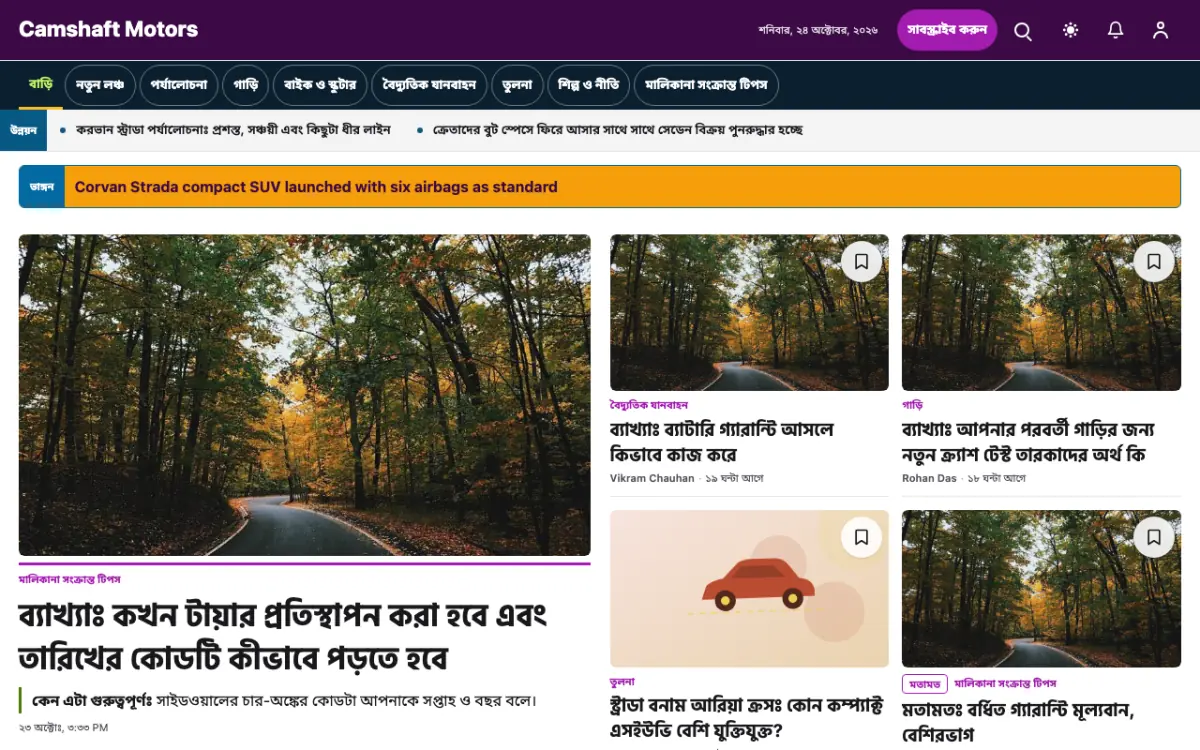Bookmark the battery warranty article card
Screen dimensions: 1200x750
tap(861, 262)
